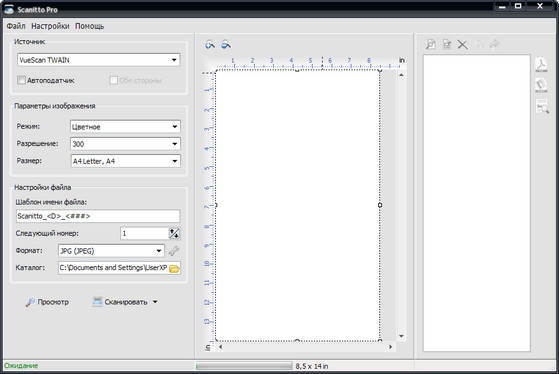Click the Сканировать button
The height and width of the screenshot is (374, 559).
(x=125, y=302)
